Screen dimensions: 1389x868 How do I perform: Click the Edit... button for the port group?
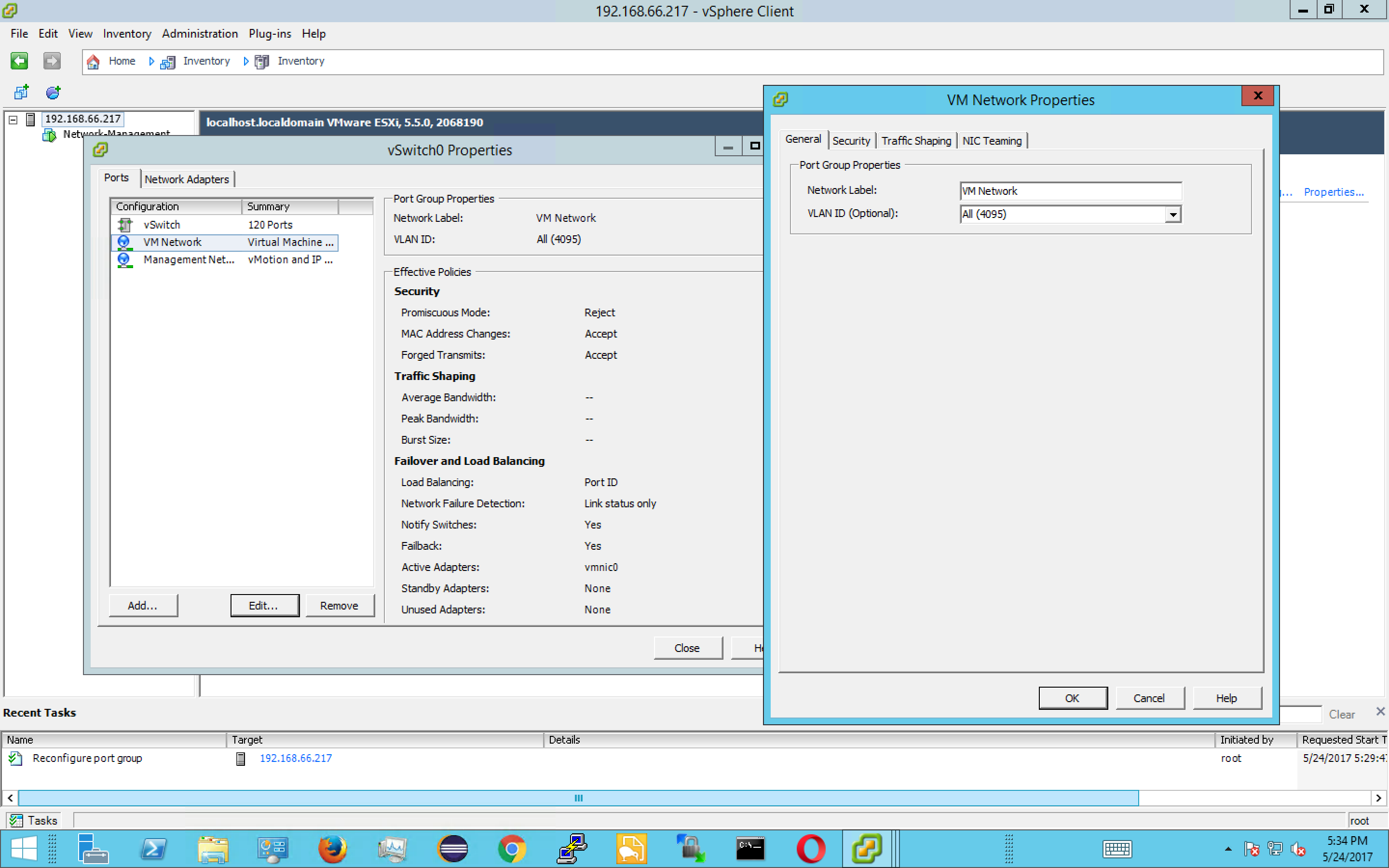264,606
